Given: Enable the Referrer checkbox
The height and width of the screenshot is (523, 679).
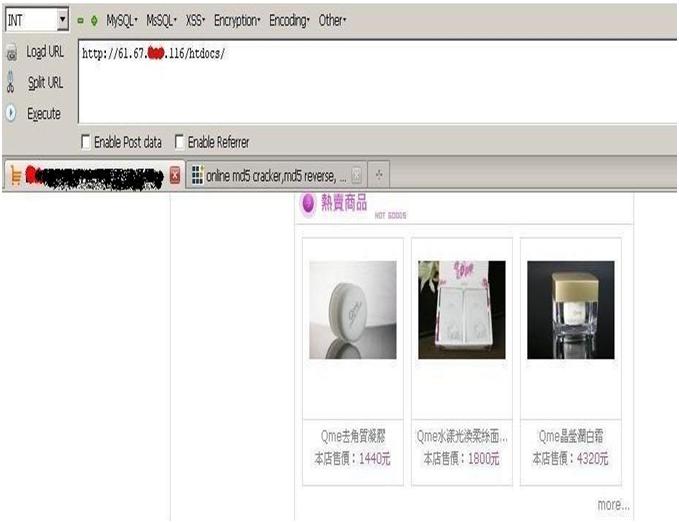Looking at the screenshot, I should pyautogui.click(x=180, y=143).
